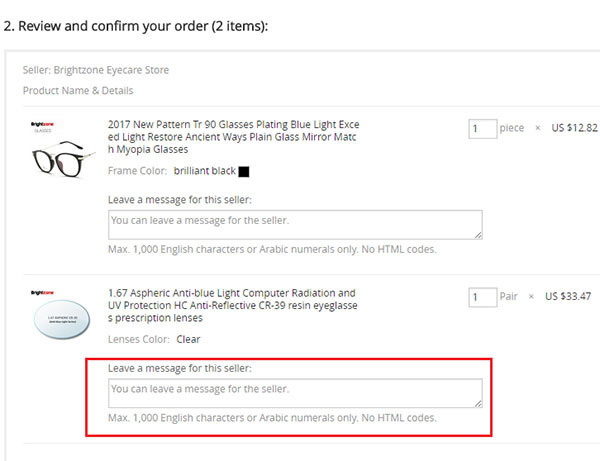This screenshot has width=600, height=461.
Task: Click the glasses quantity input field
Action: pos(483,129)
